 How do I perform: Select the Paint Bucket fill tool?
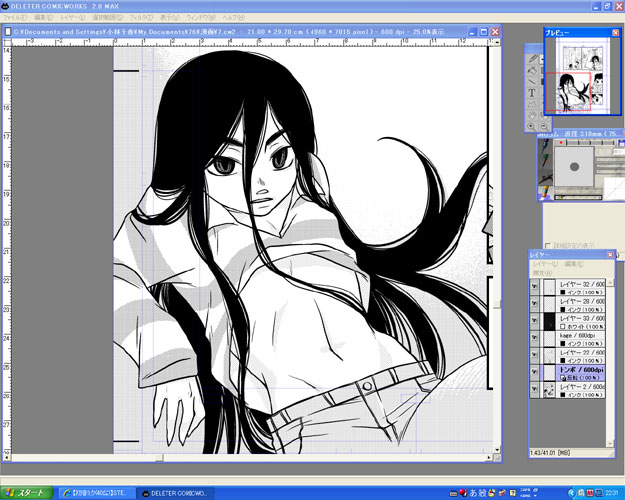(x=532, y=70)
